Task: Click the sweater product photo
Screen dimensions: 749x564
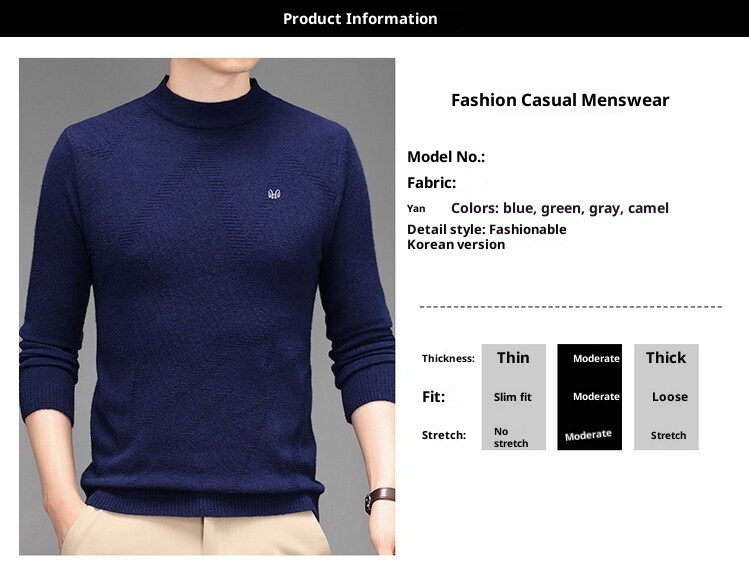Action: 207,306
